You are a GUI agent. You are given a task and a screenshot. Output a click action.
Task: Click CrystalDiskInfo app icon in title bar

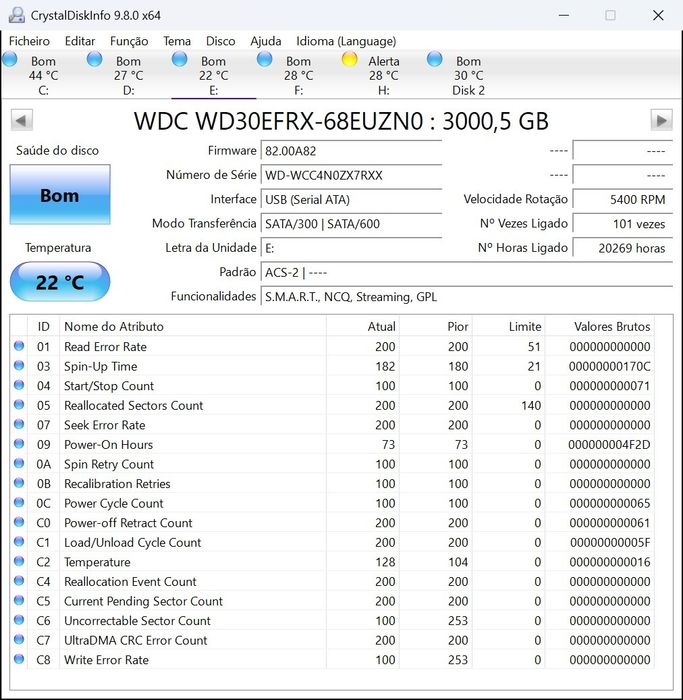coord(17,15)
